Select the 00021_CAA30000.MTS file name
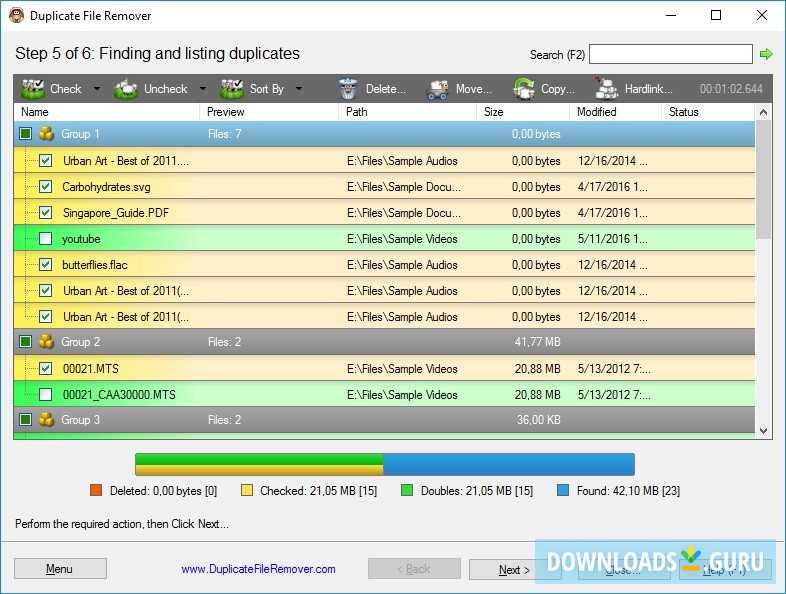The height and width of the screenshot is (594, 786). 119,395
